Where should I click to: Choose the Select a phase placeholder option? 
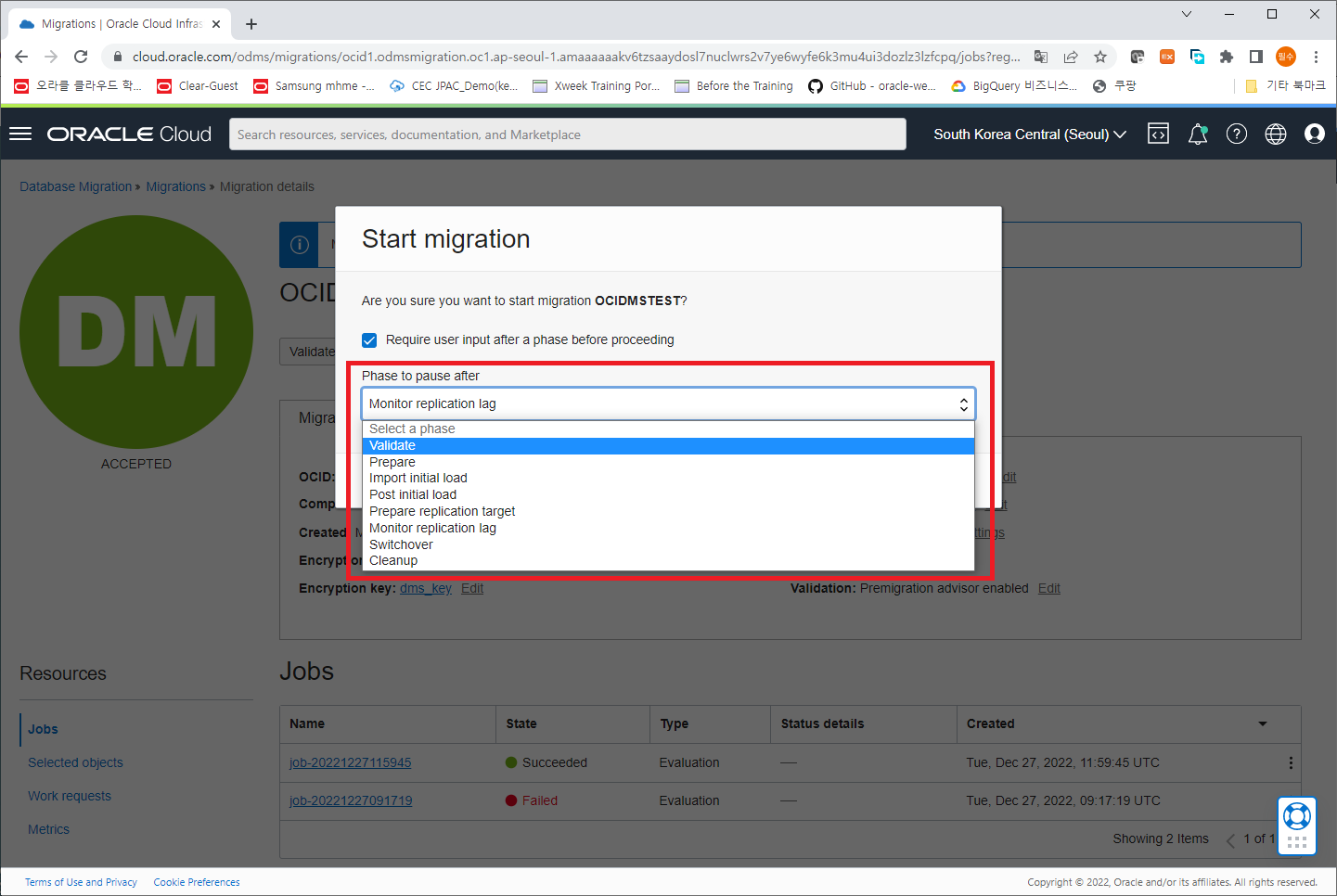[668, 429]
